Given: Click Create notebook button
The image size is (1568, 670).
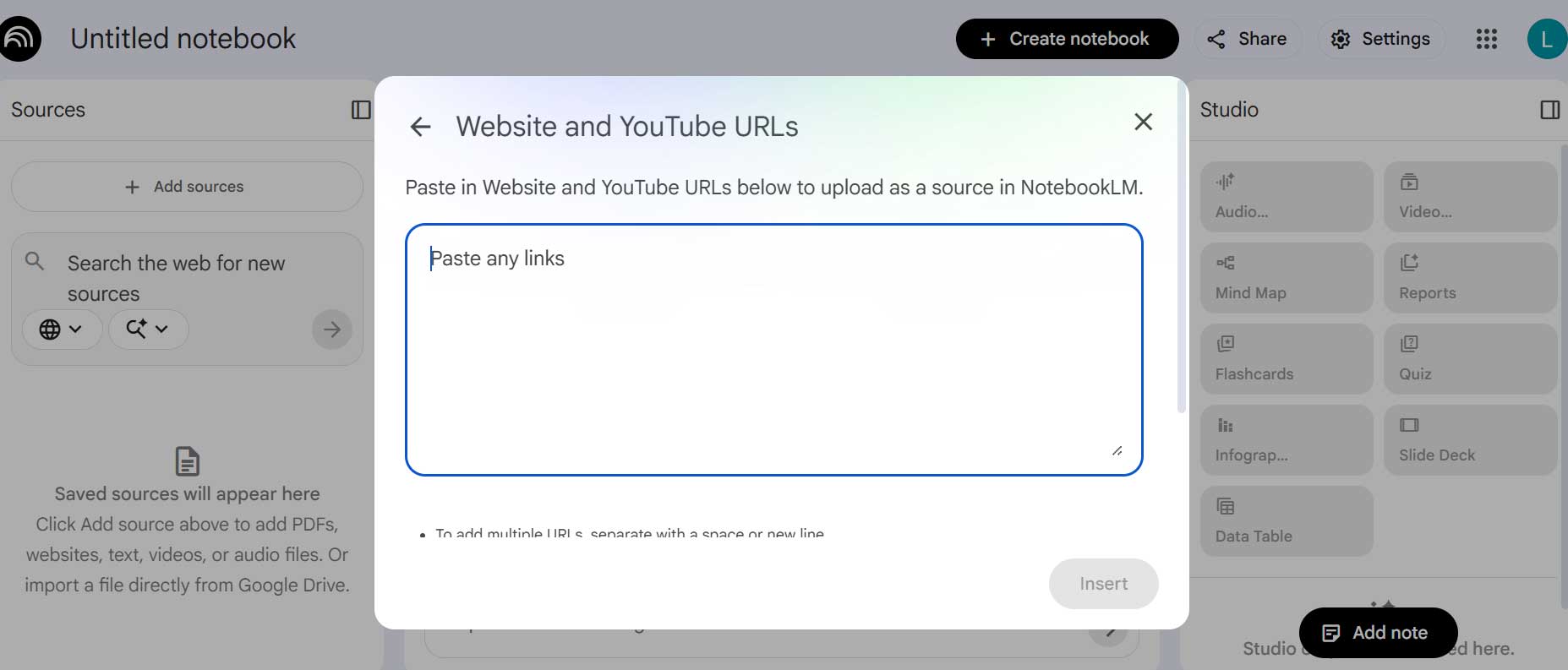Looking at the screenshot, I should (x=1067, y=39).
